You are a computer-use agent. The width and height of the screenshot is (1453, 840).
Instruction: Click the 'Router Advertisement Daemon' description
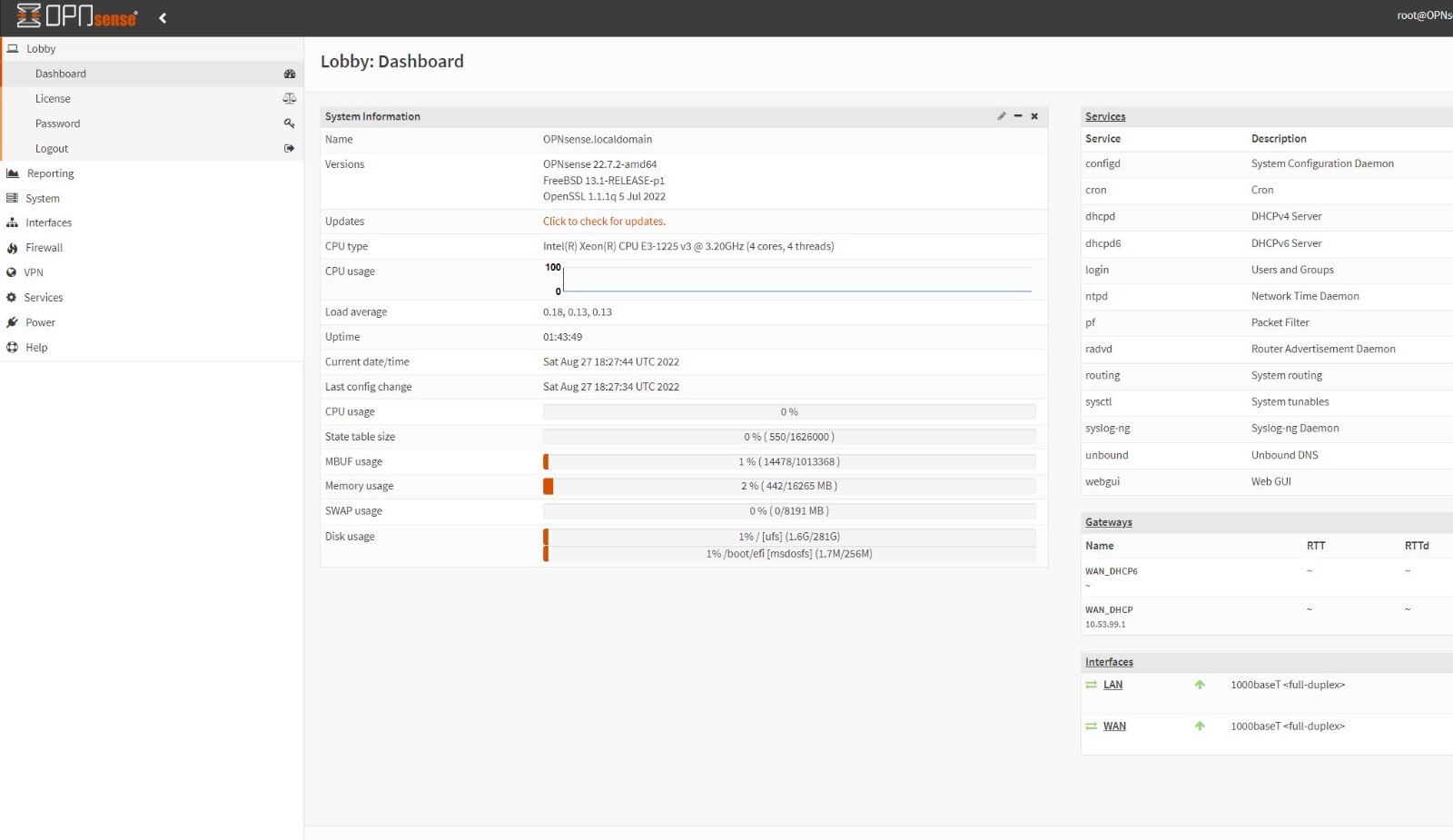coord(1323,349)
